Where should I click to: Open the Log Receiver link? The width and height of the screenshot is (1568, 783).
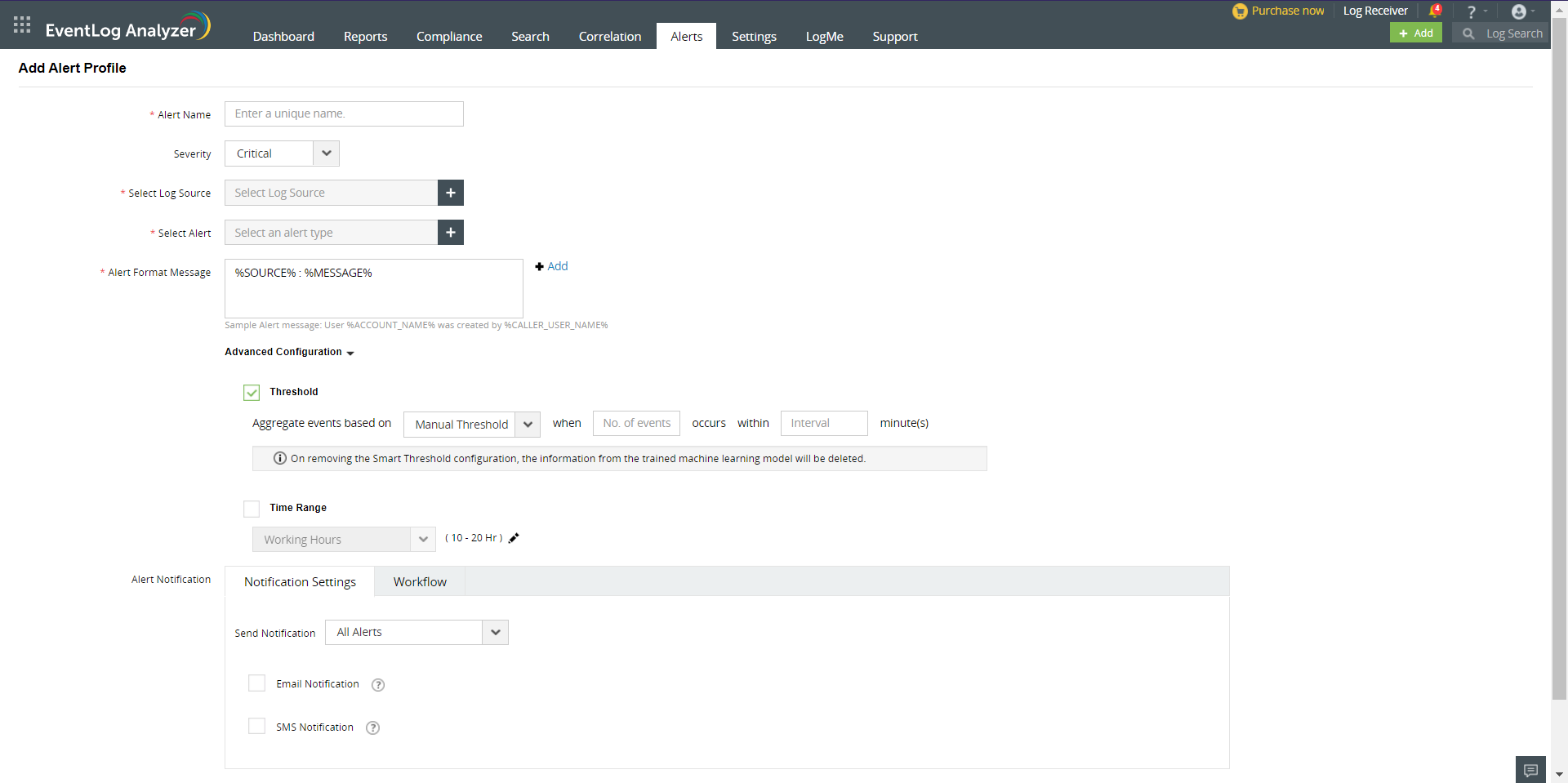pyautogui.click(x=1375, y=11)
